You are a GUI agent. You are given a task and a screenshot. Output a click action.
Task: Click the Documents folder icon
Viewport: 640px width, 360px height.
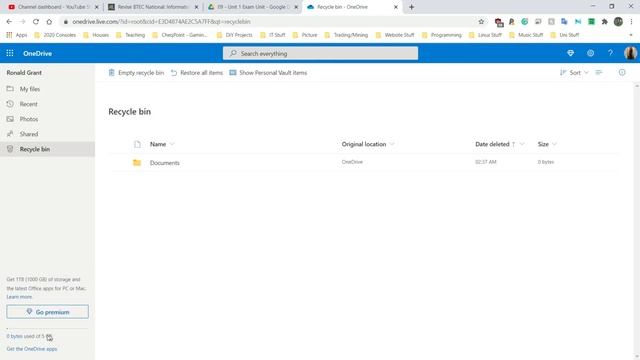(137, 162)
